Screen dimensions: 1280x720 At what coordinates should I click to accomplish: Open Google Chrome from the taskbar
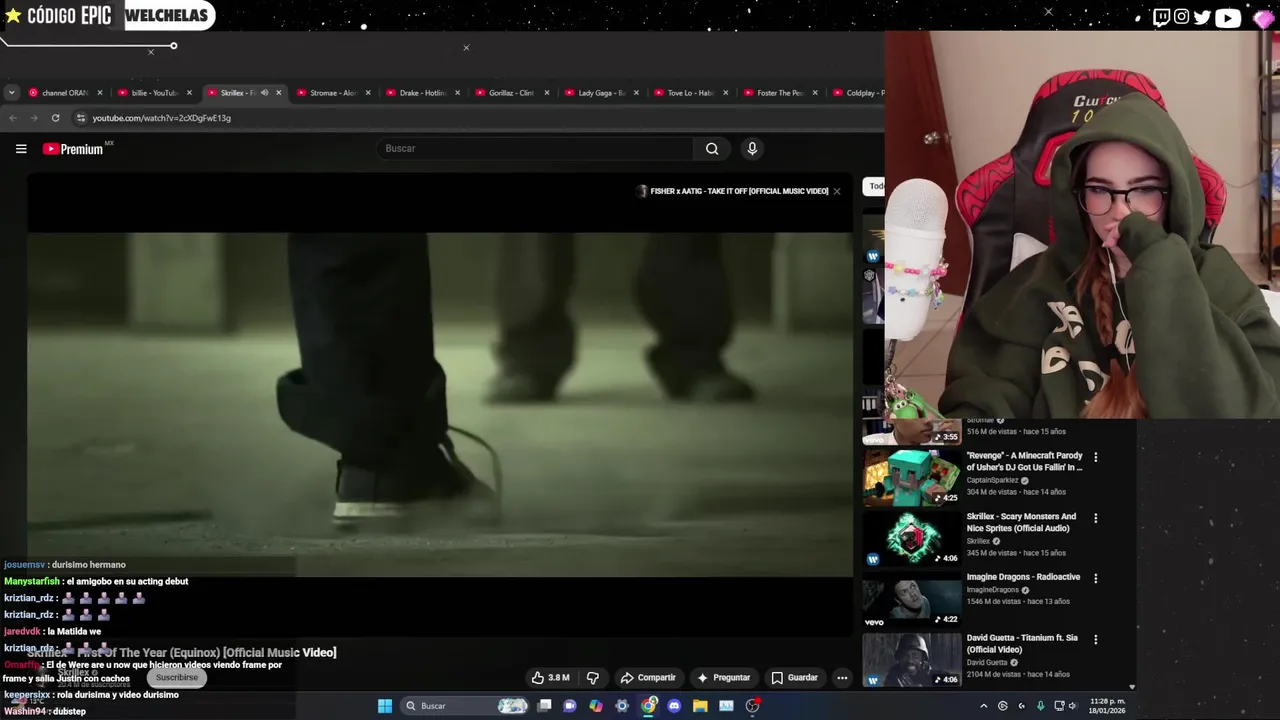click(x=648, y=706)
